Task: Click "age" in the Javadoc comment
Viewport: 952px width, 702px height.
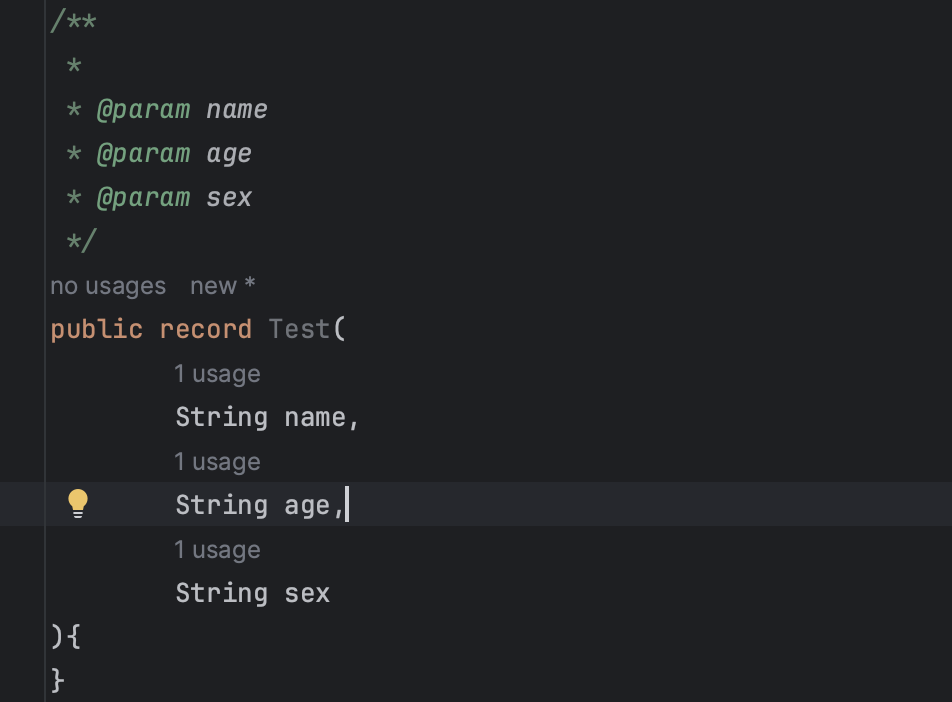Action: point(229,153)
